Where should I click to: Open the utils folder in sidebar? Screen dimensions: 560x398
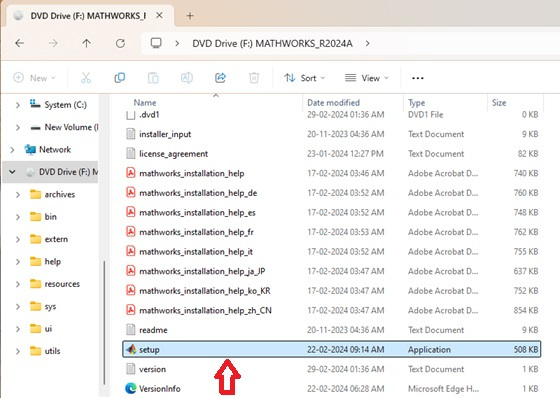(x=45, y=351)
